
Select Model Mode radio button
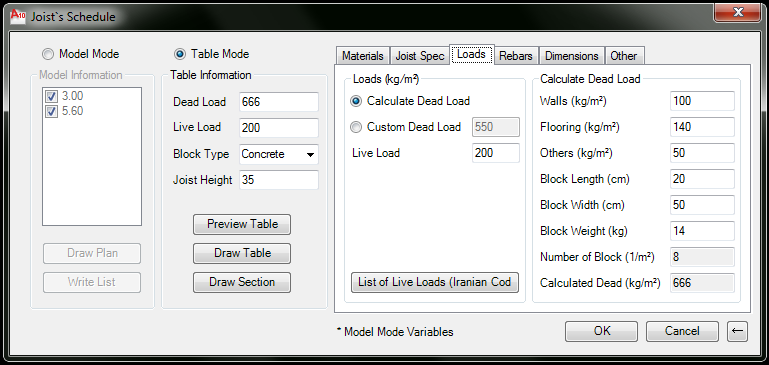click(x=49, y=54)
